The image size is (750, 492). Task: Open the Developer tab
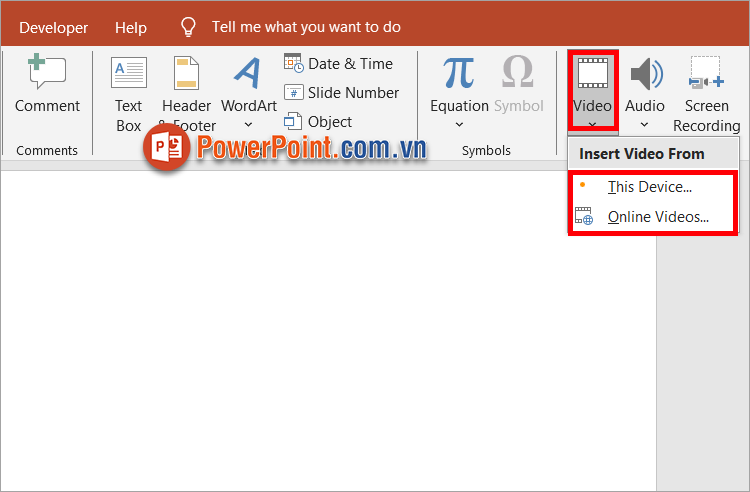tap(53, 27)
